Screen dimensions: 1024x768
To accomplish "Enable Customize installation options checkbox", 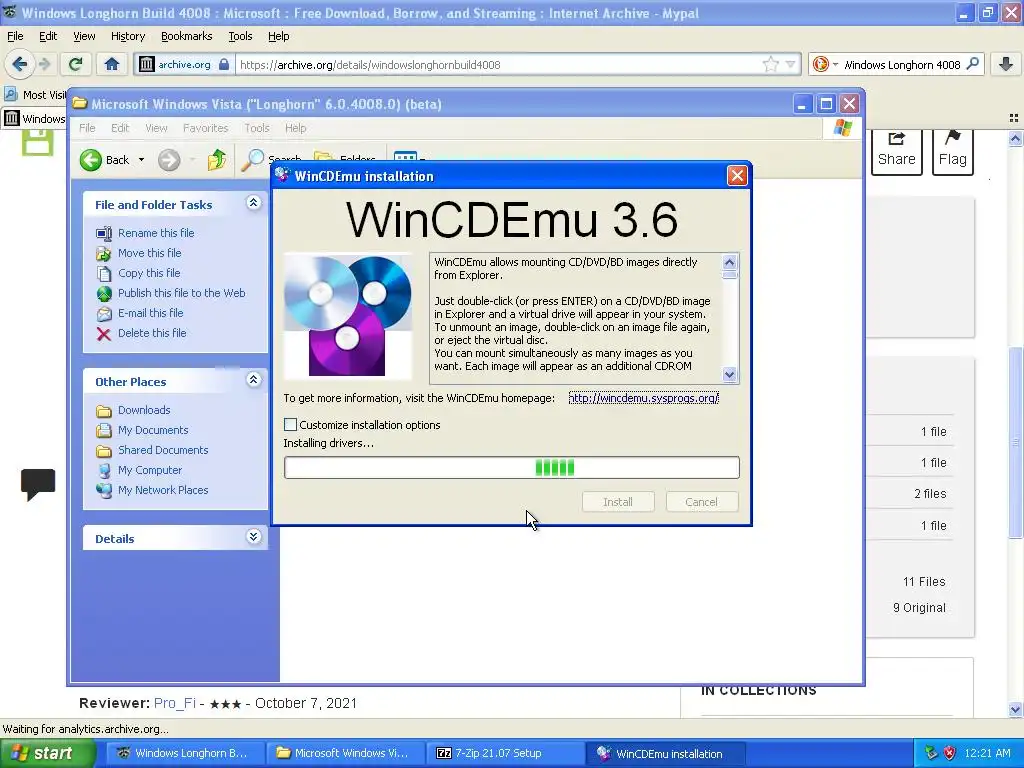I will (x=291, y=424).
